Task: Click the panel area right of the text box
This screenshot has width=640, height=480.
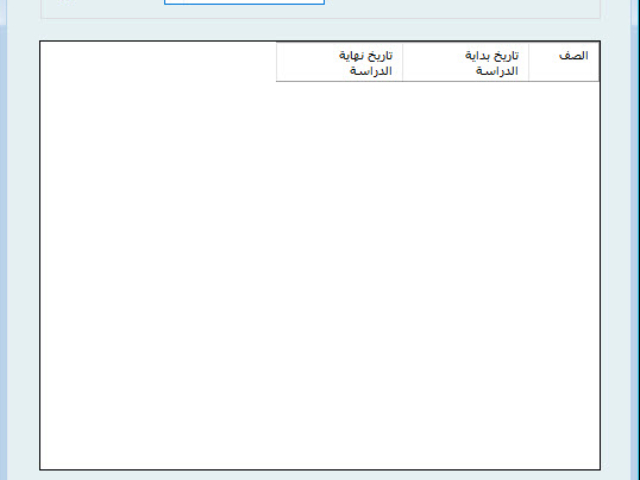Action: 460,7
